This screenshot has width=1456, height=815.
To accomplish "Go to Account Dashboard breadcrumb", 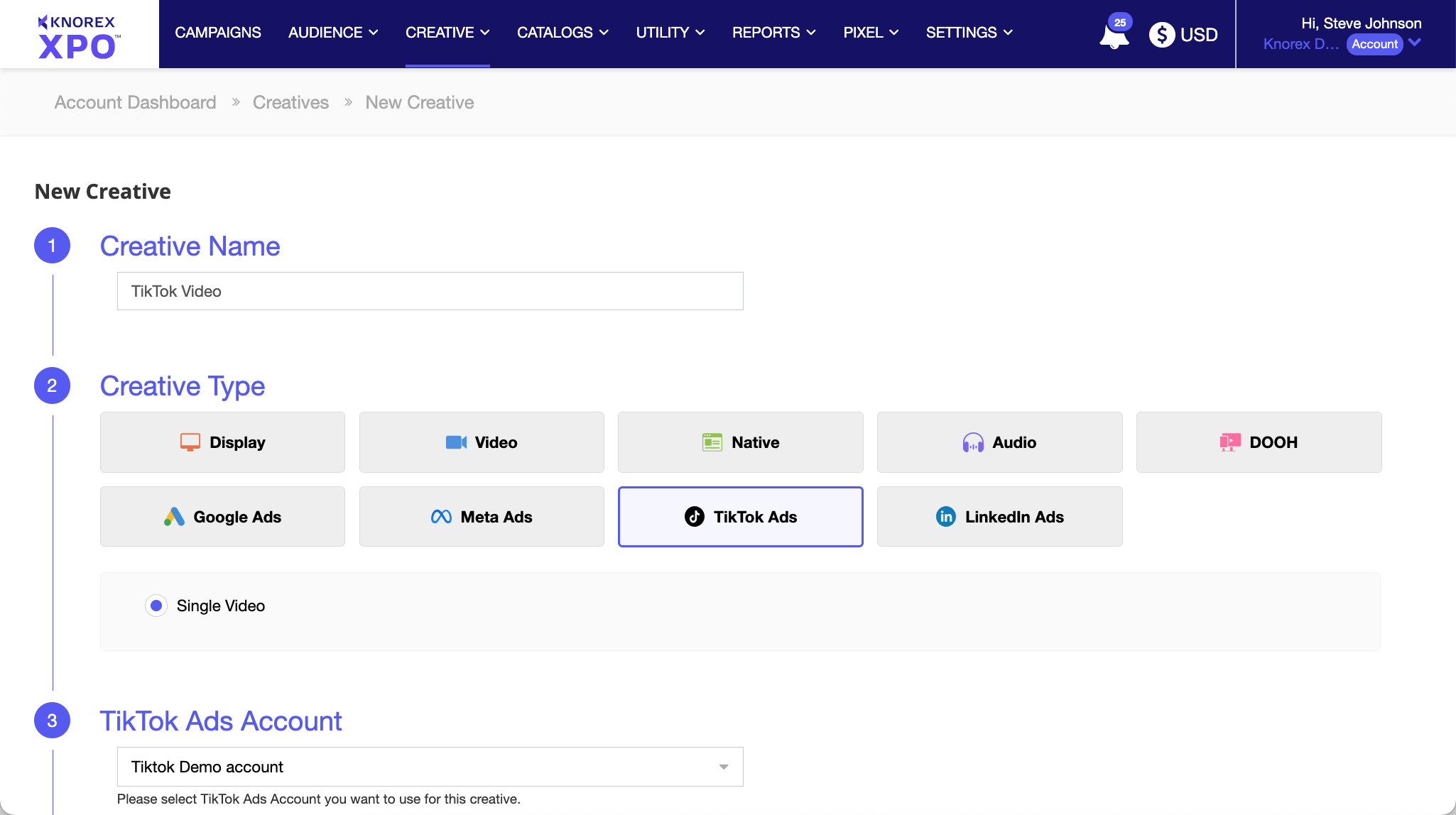I will [135, 102].
